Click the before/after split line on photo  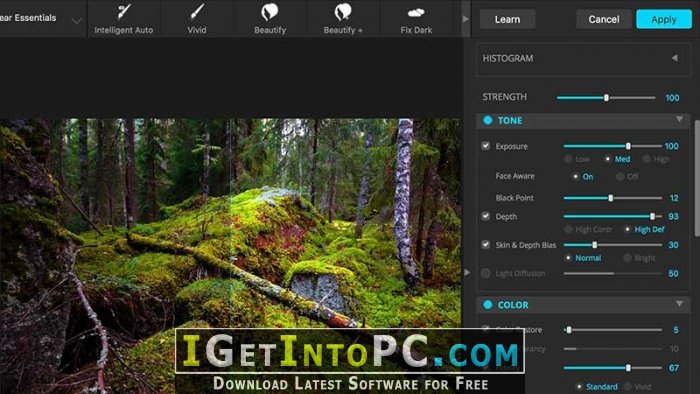pos(230,223)
